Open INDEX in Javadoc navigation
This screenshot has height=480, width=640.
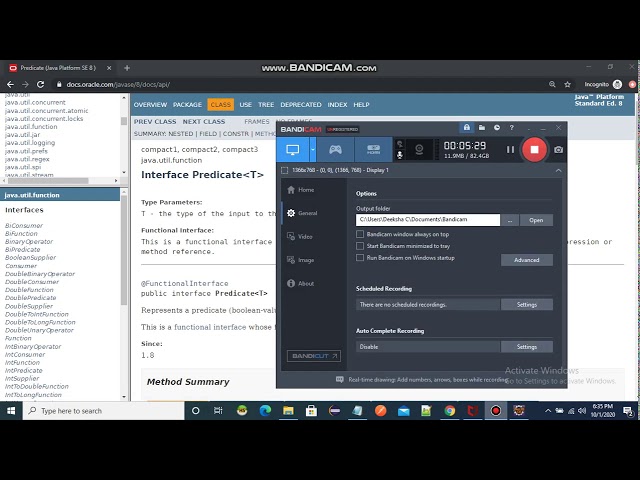337,105
